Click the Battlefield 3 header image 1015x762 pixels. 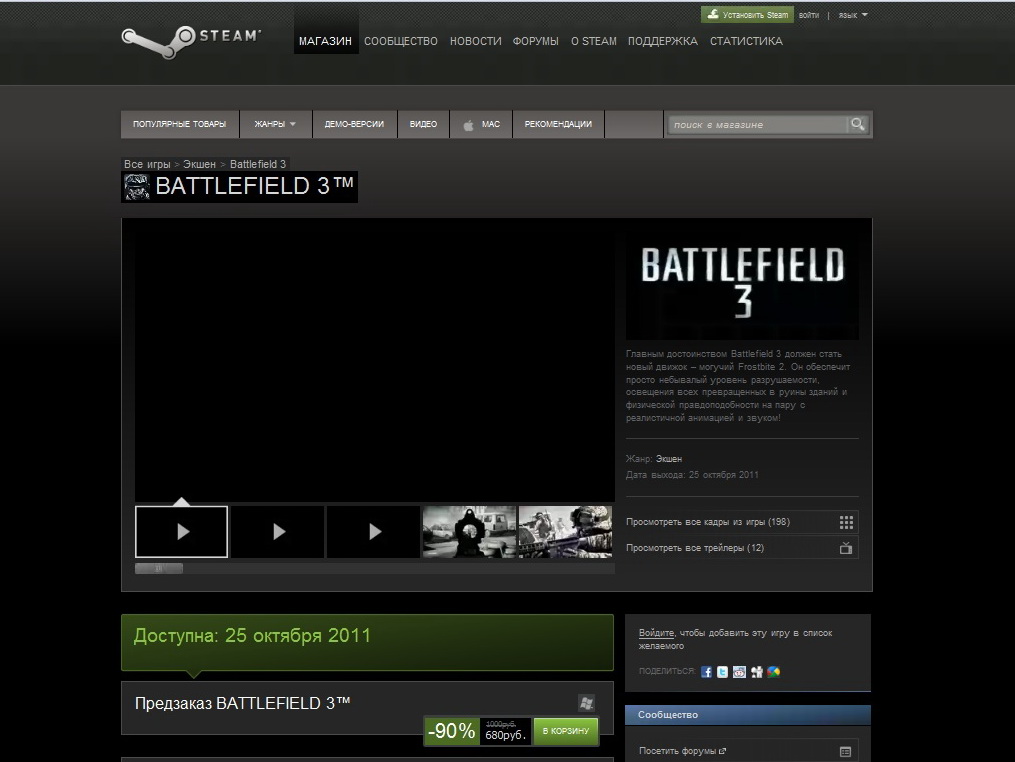coord(742,284)
